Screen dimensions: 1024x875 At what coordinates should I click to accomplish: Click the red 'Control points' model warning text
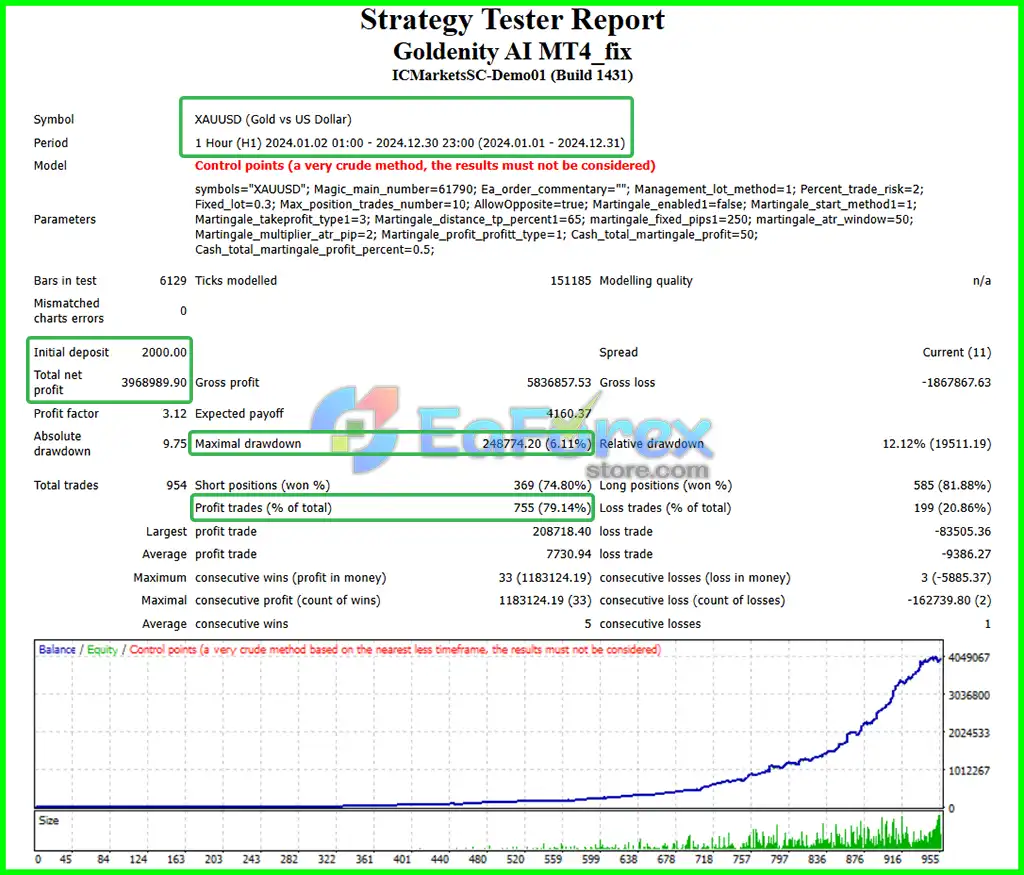click(x=424, y=166)
